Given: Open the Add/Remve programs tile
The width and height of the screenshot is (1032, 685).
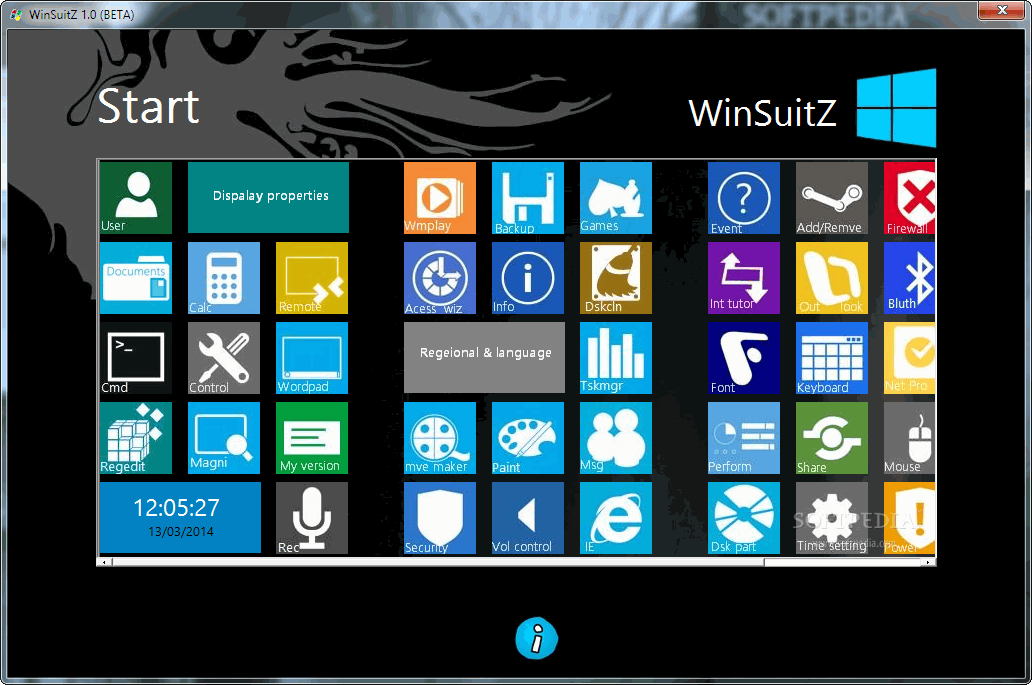Looking at the screenshot, I should pyautogui.click(x=832, y=197).
